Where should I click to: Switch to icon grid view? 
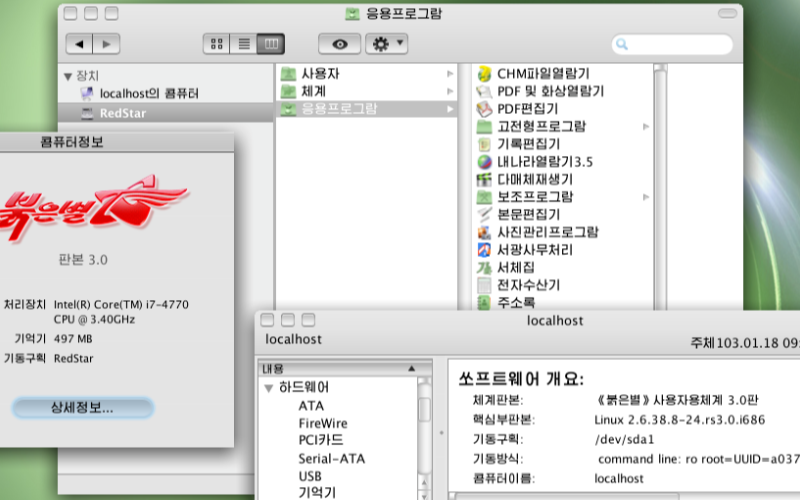coord(217,44)
